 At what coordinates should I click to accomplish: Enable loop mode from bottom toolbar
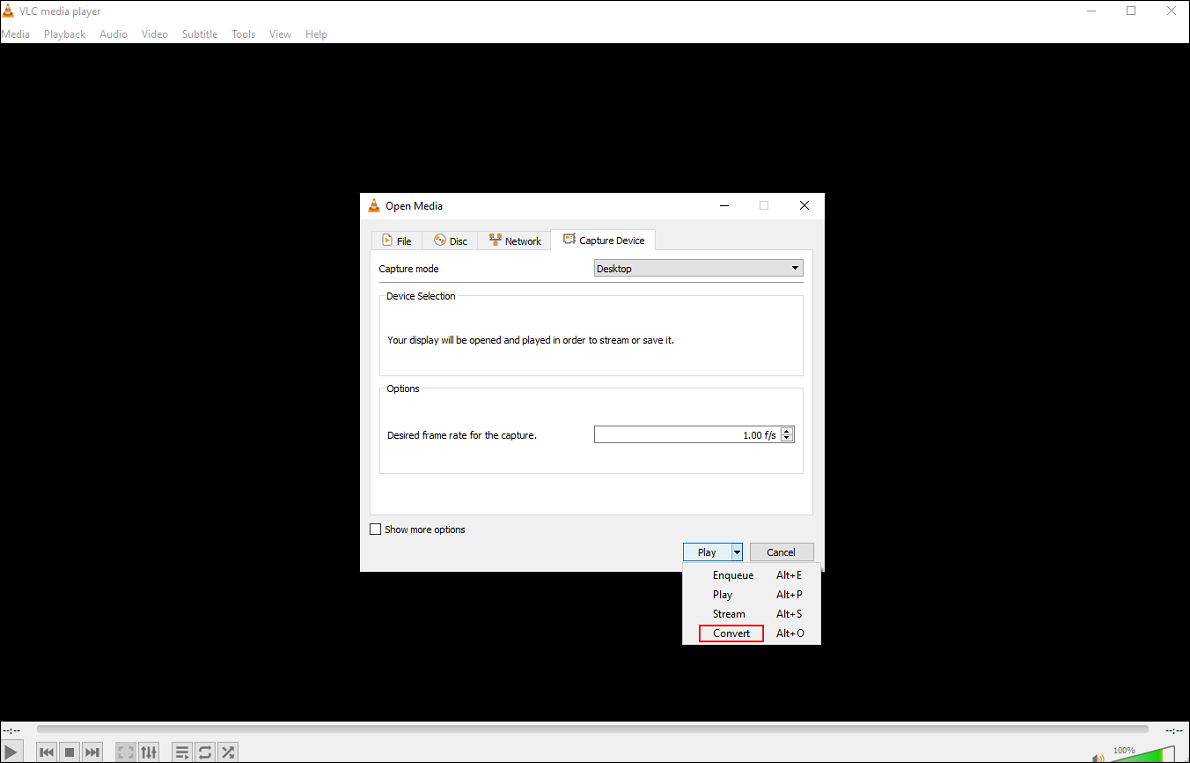(x=204, y=751)
